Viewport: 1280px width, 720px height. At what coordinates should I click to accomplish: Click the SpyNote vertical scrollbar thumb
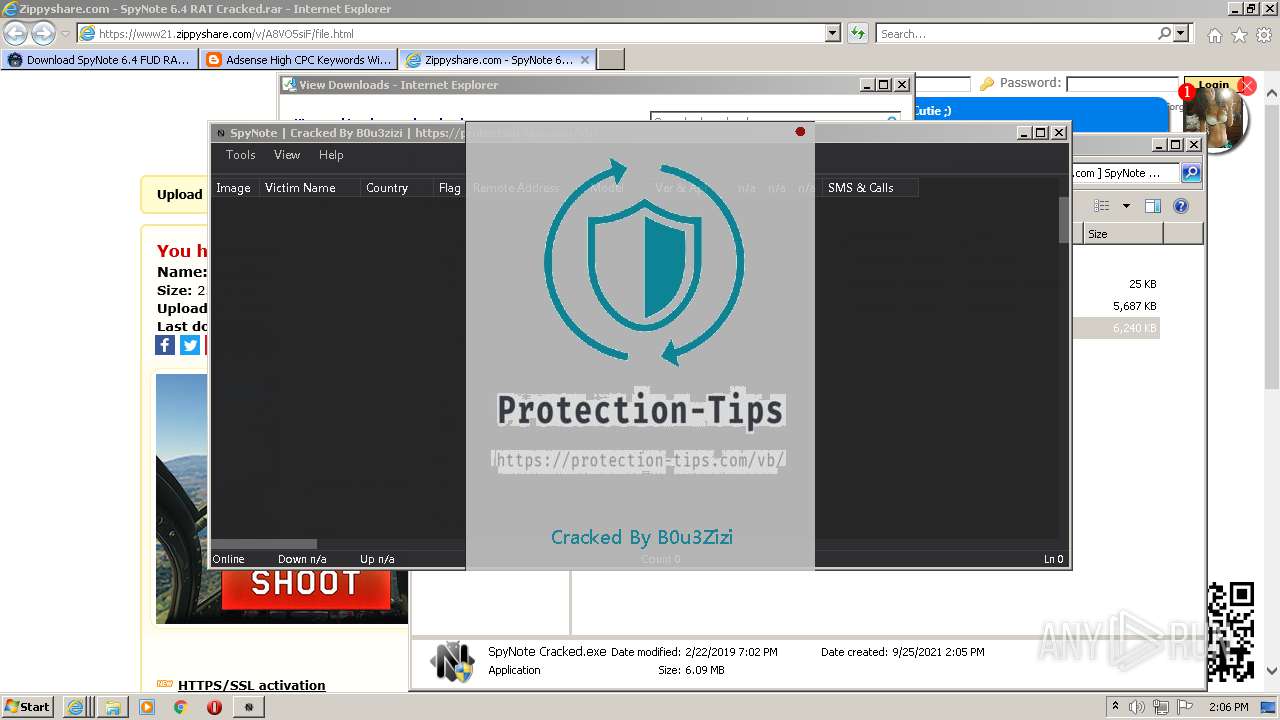(x=1064, y=220)
